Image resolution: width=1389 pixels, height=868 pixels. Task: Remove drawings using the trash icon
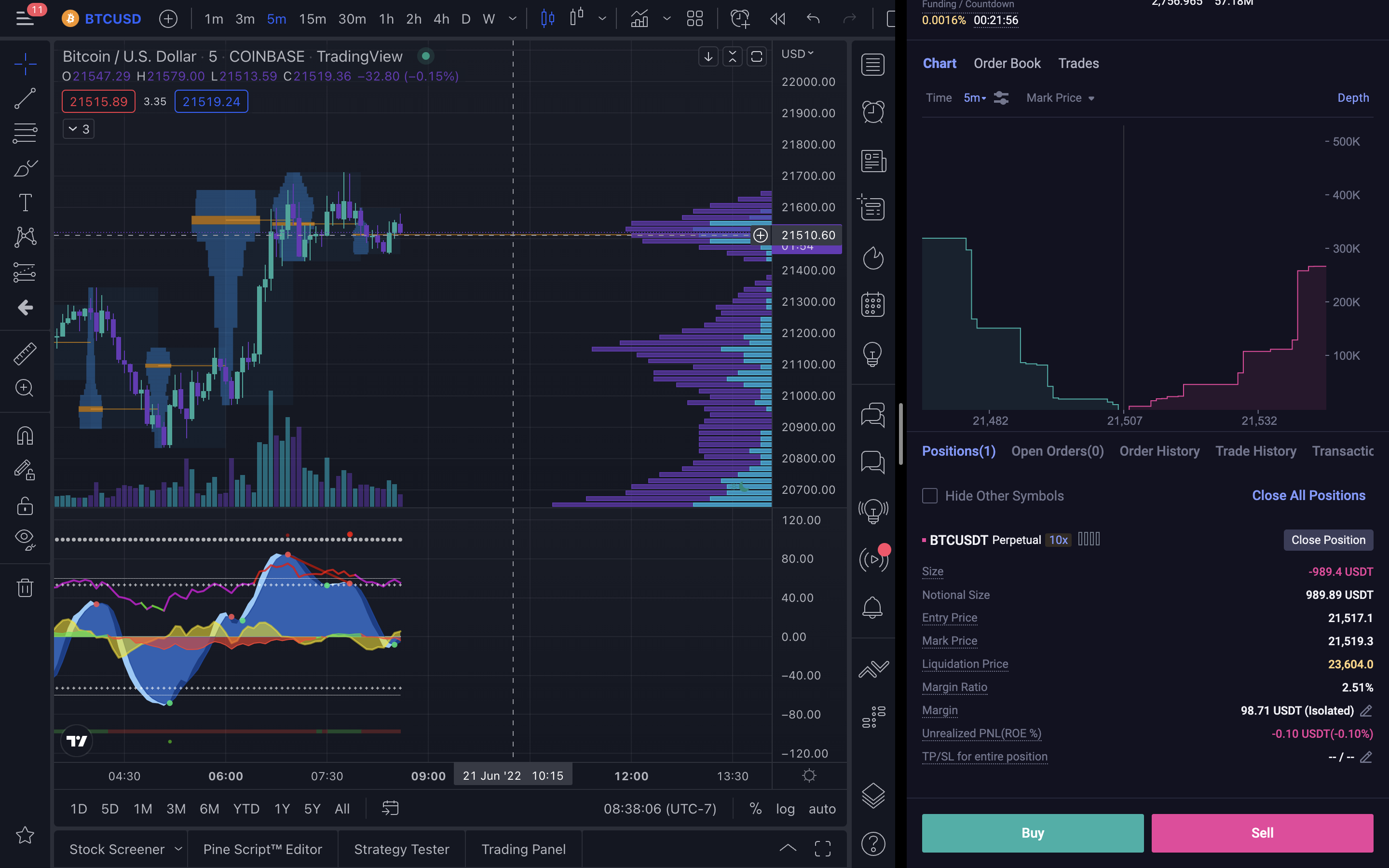coord(25,587)
